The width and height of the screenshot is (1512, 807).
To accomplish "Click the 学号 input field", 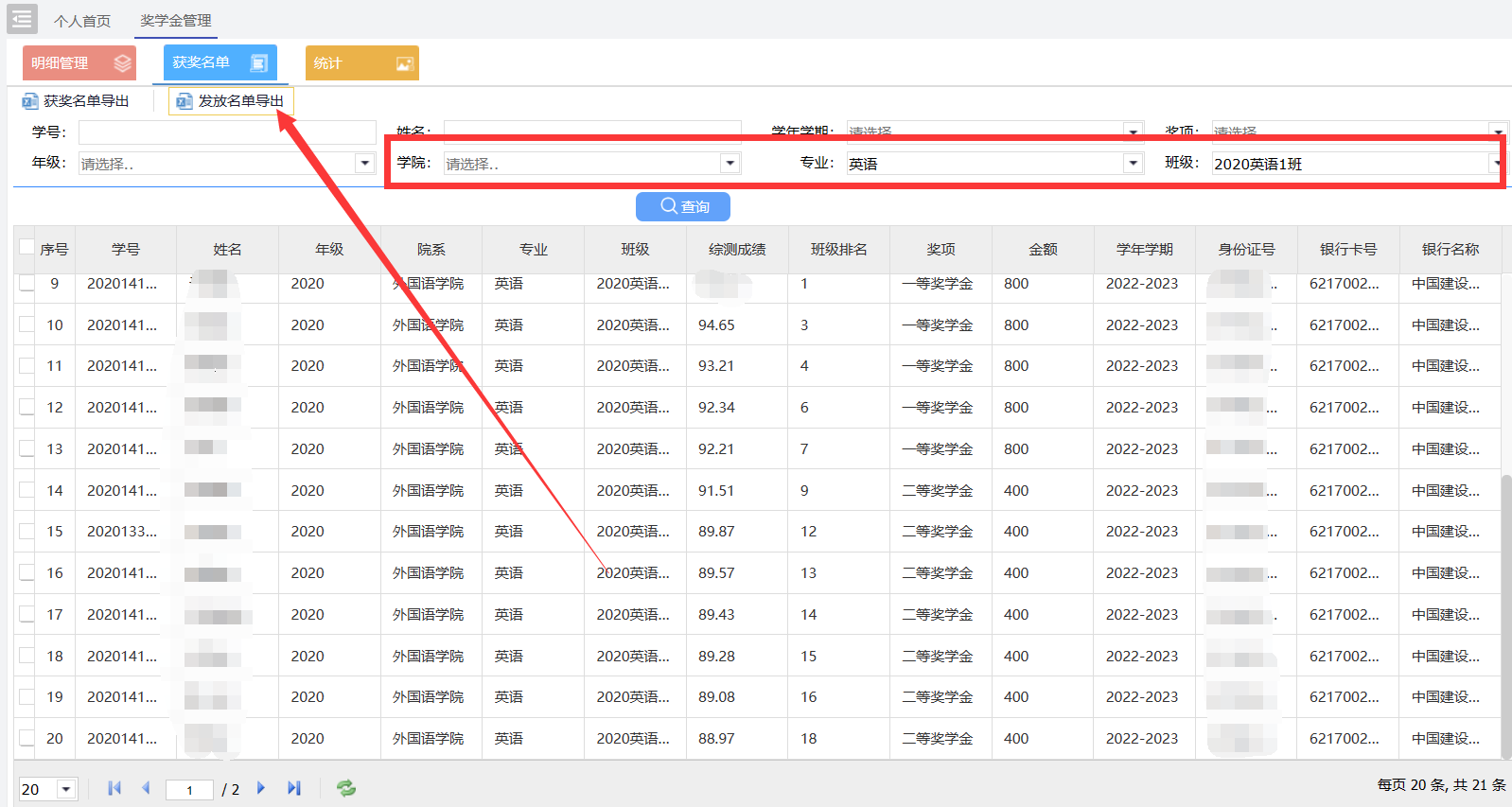I will click(227, 132).
